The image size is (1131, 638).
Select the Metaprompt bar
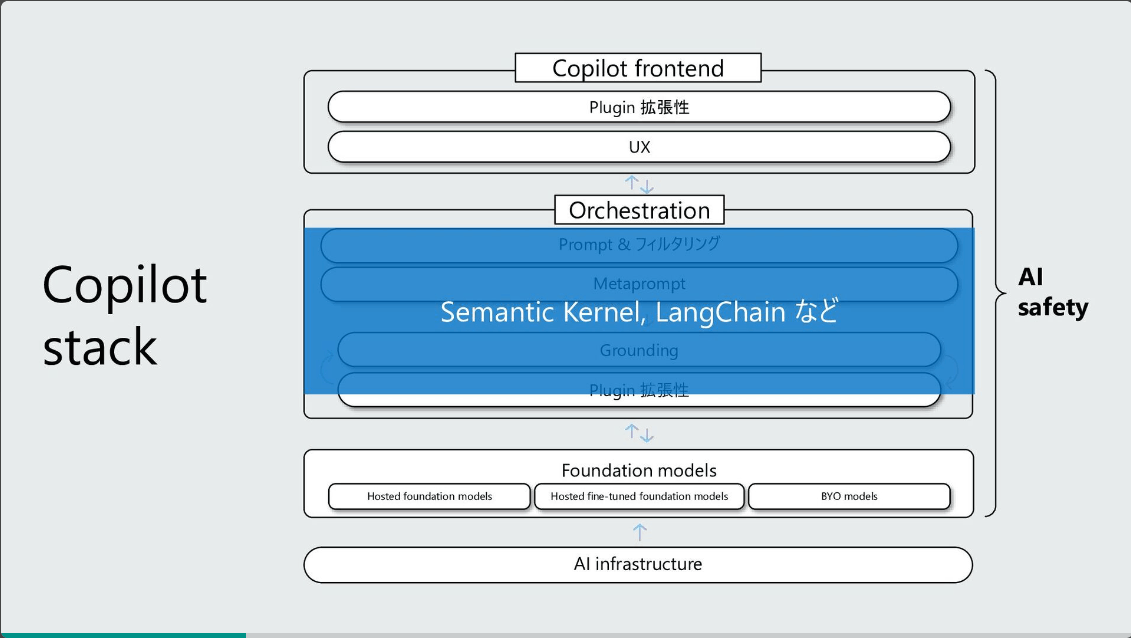point(639,284)
